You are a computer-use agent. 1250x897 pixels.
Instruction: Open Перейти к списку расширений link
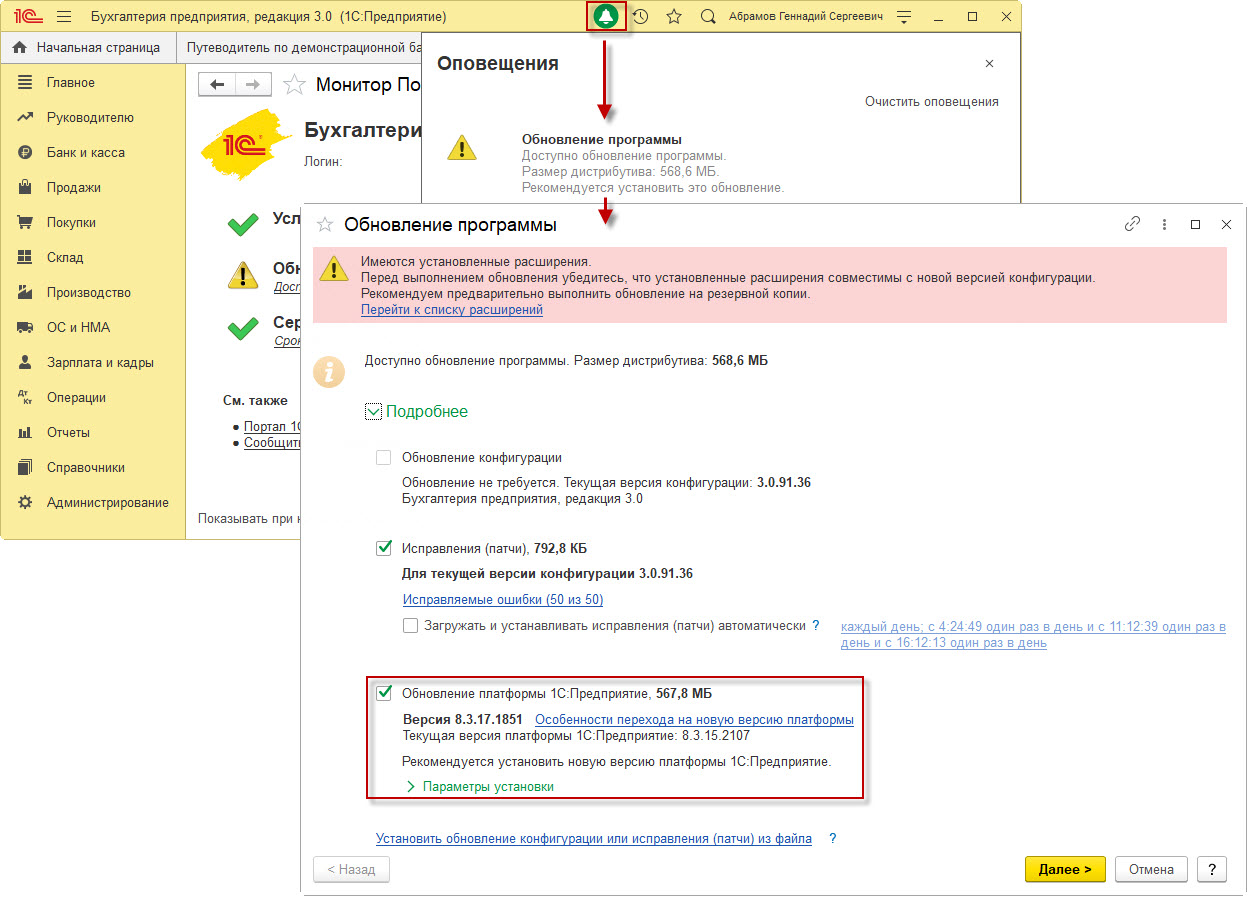pyautogui.click(x=452, y=310)
